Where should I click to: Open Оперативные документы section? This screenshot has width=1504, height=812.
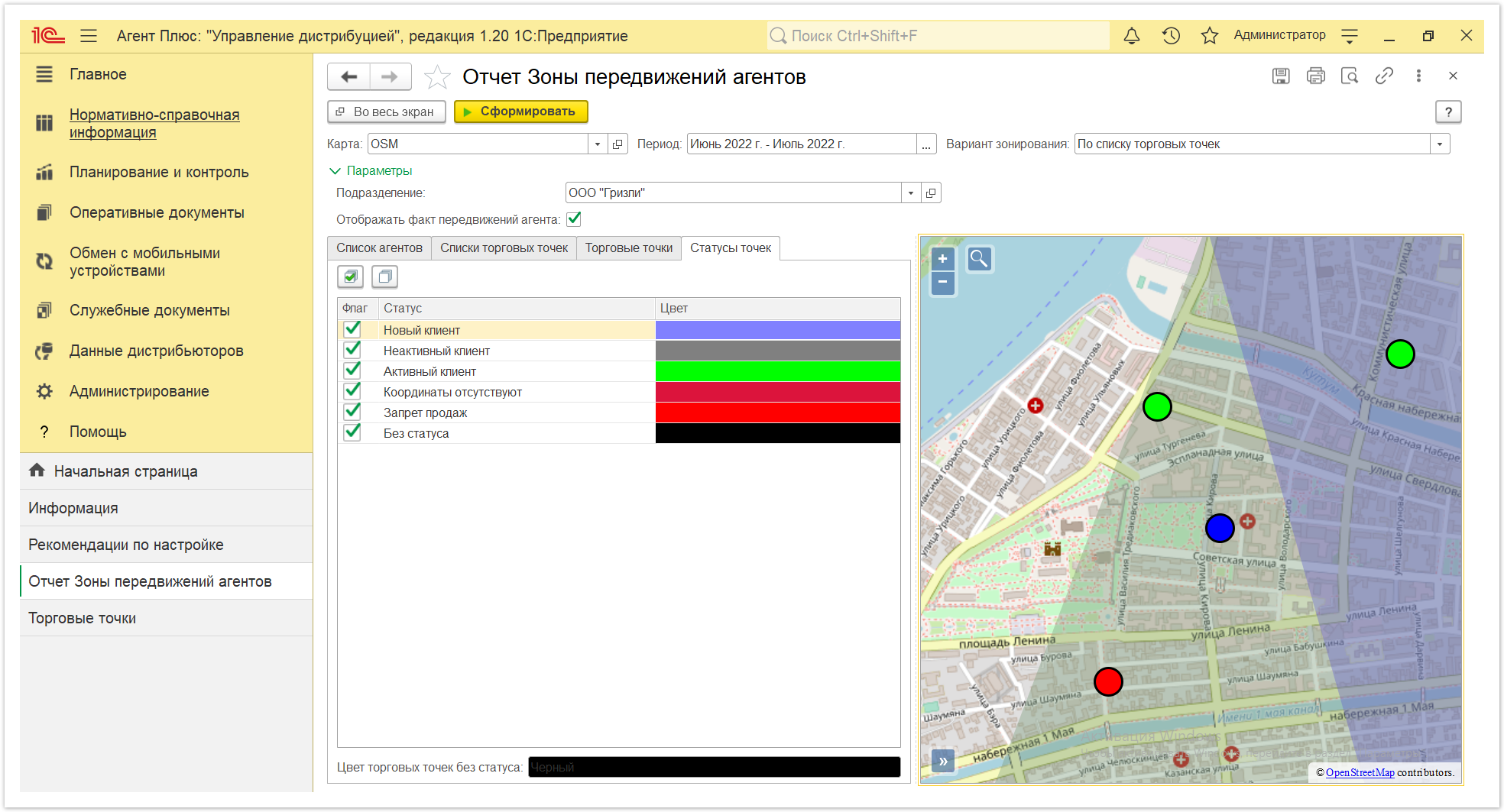pyautogui.click(x=157, y=212)
